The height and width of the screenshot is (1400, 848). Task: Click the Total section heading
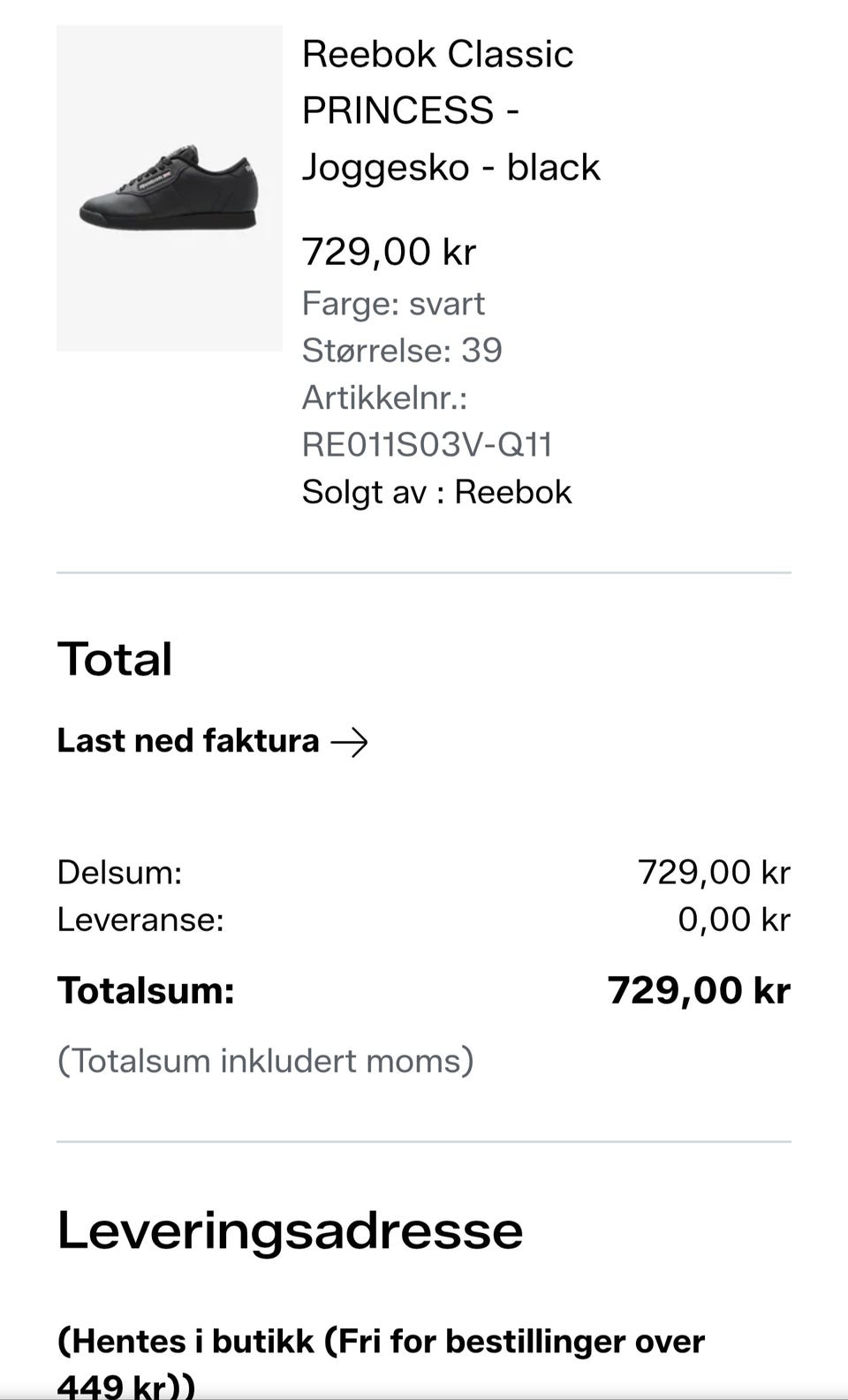[115, 659]
